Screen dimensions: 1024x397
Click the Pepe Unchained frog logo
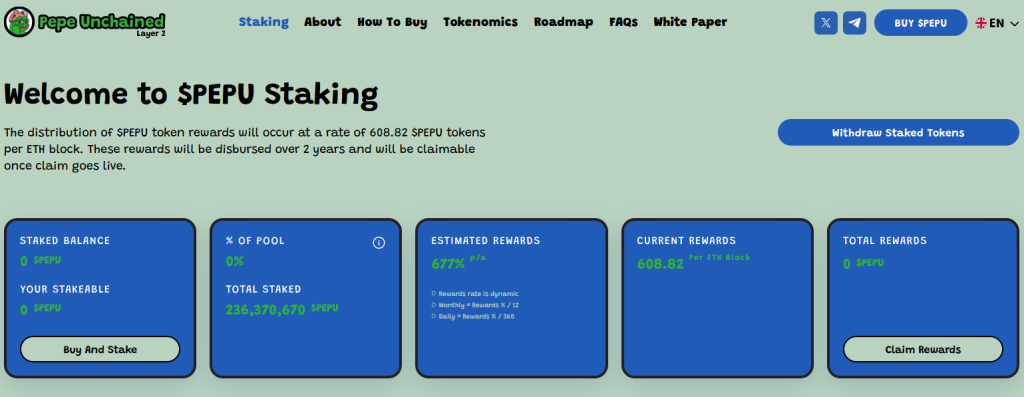coord(20,23)
